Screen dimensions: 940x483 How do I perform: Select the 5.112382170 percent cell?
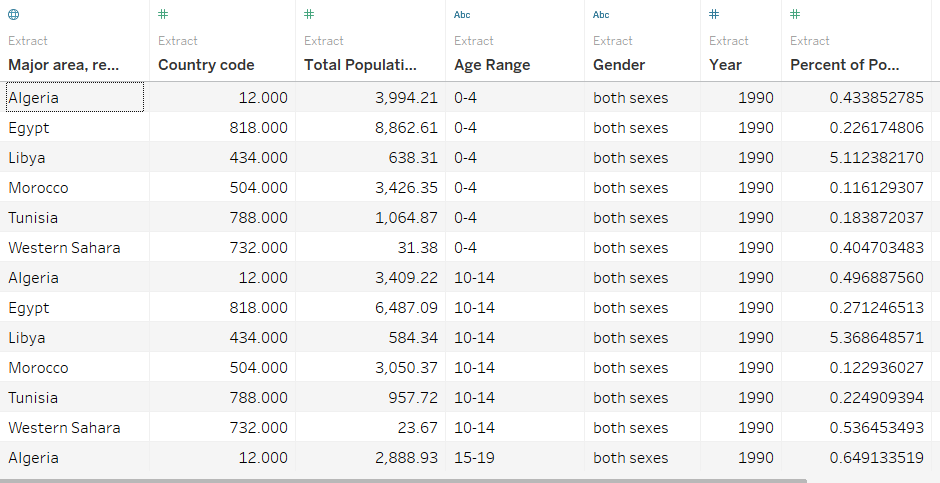pos(876,158)
